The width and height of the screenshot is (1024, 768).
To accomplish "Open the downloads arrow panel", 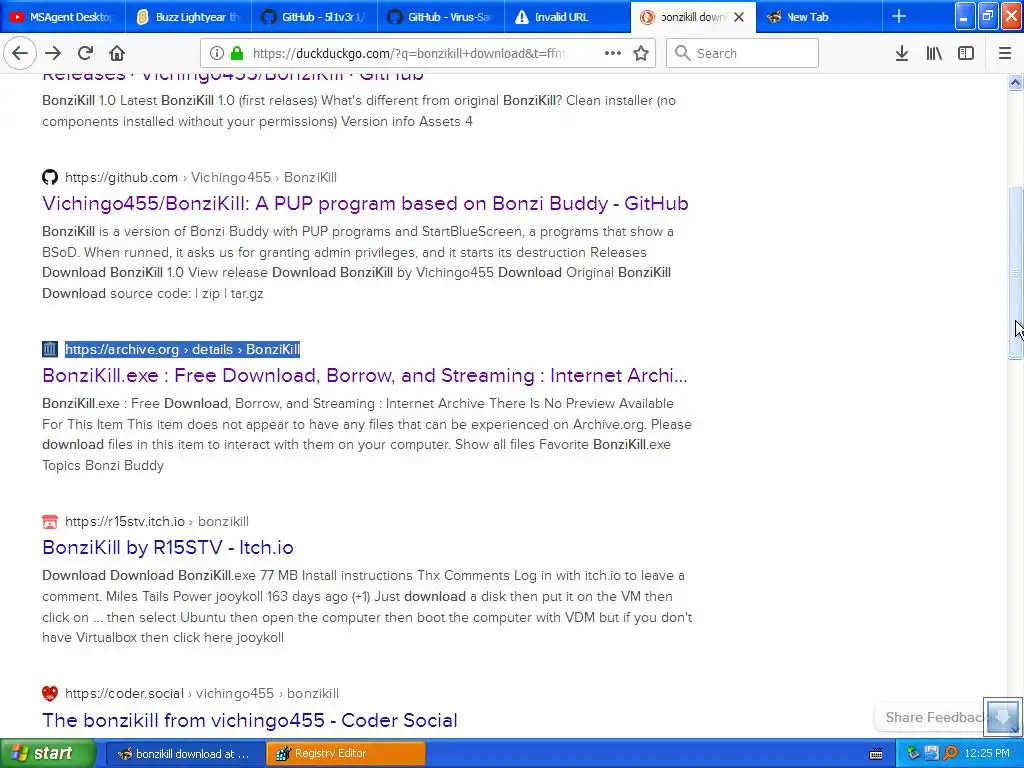I will (902, 54).
